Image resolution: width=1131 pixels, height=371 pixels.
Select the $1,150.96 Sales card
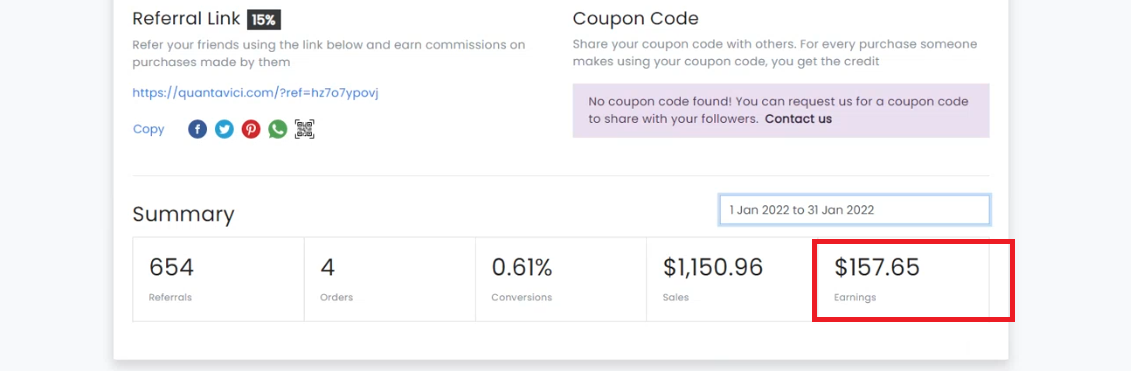click(732, 279)
